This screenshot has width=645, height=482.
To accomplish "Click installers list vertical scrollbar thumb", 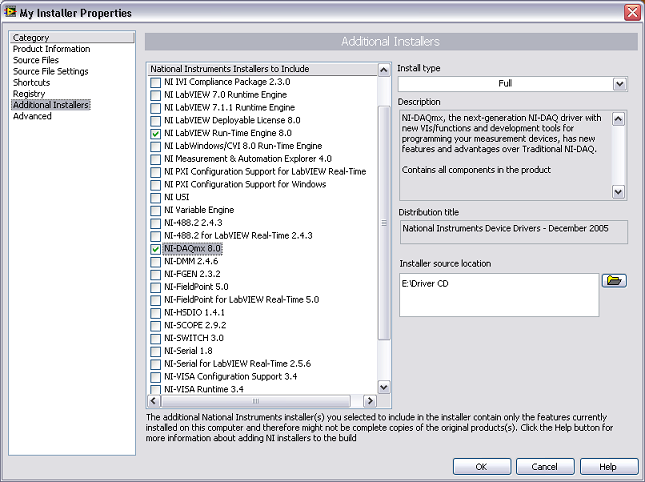I will pyautogui.click(x=384, y=223).
